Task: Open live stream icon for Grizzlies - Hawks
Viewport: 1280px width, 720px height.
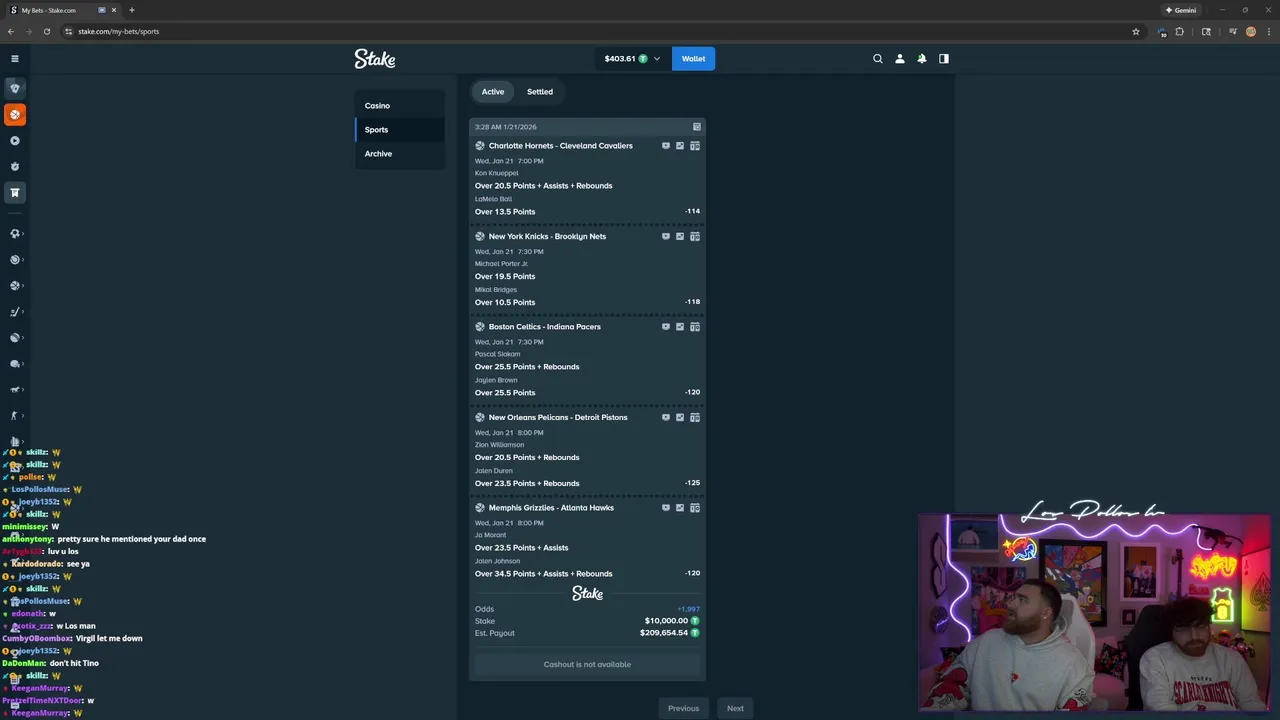Action: point(666,508)
